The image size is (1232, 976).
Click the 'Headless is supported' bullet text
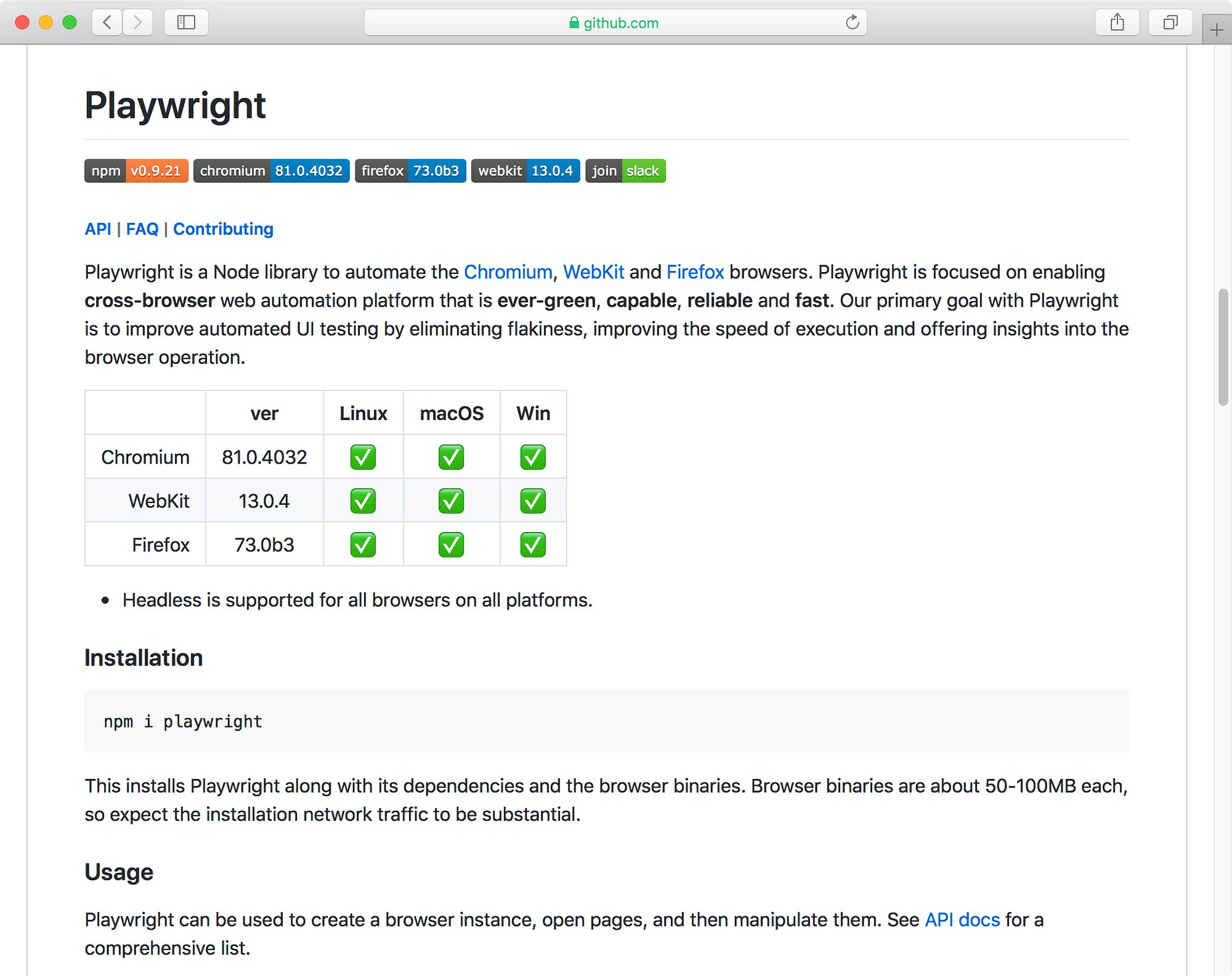357,600
